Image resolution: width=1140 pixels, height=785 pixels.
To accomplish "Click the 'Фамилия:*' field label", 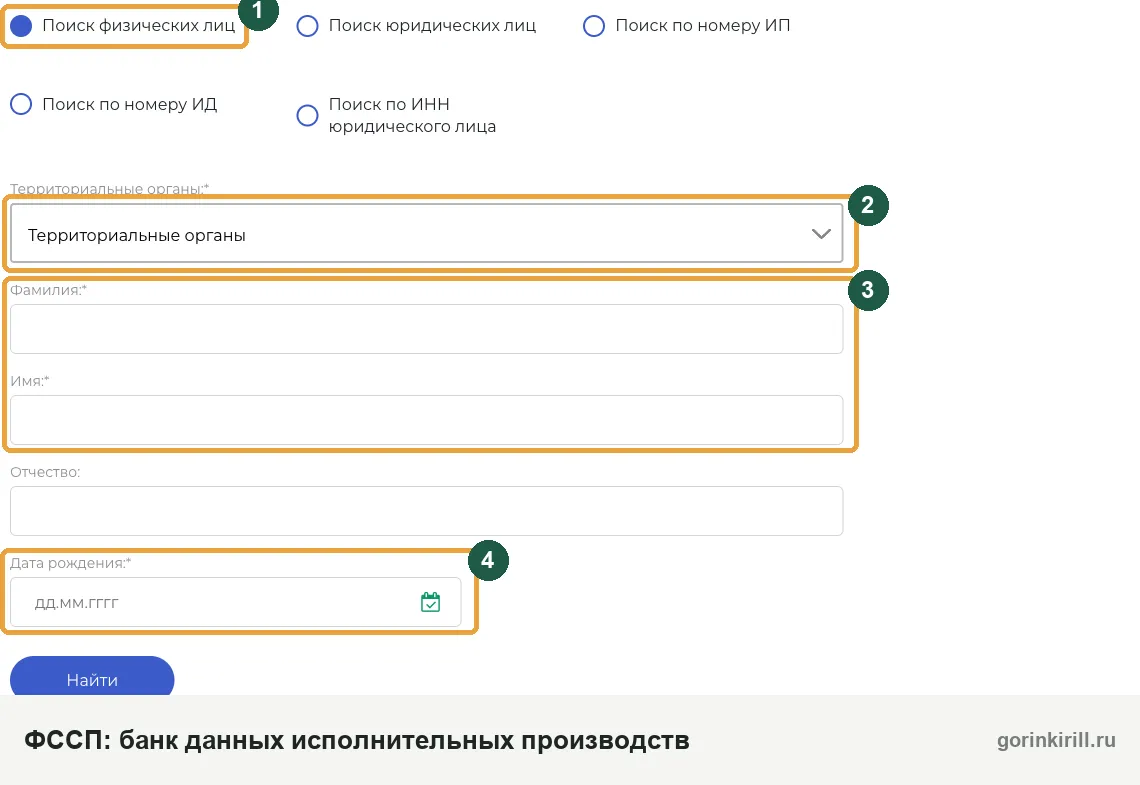I will (x=48, y=290).
